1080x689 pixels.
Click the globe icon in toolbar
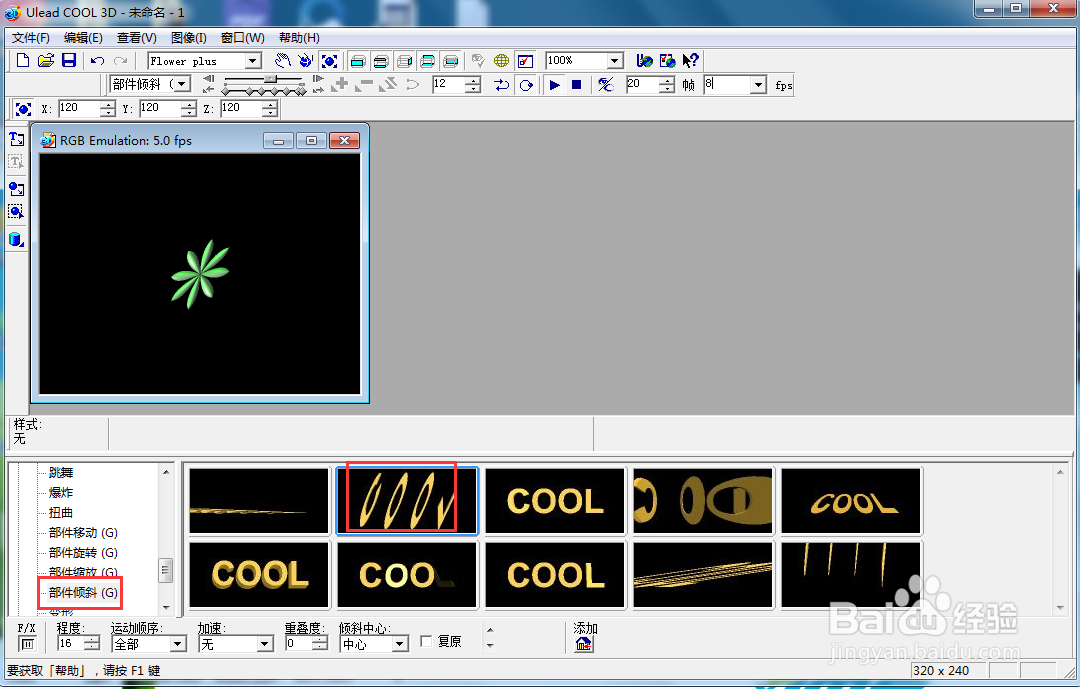(501, 61)
